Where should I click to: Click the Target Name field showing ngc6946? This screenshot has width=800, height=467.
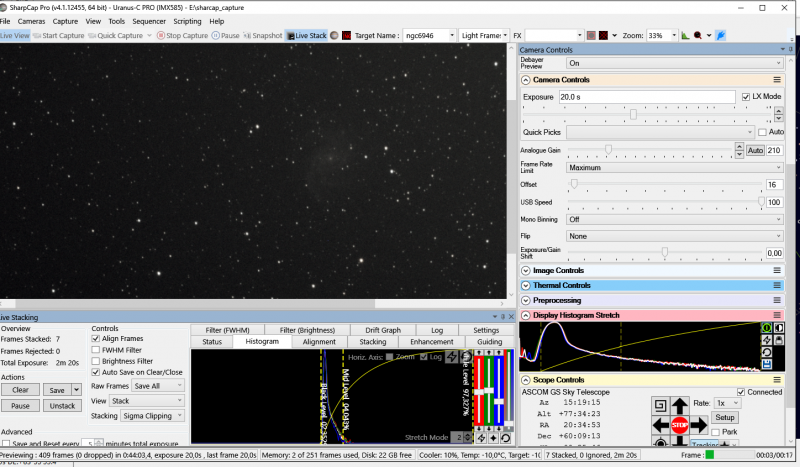pyautogui.click(x=429, y=35)
